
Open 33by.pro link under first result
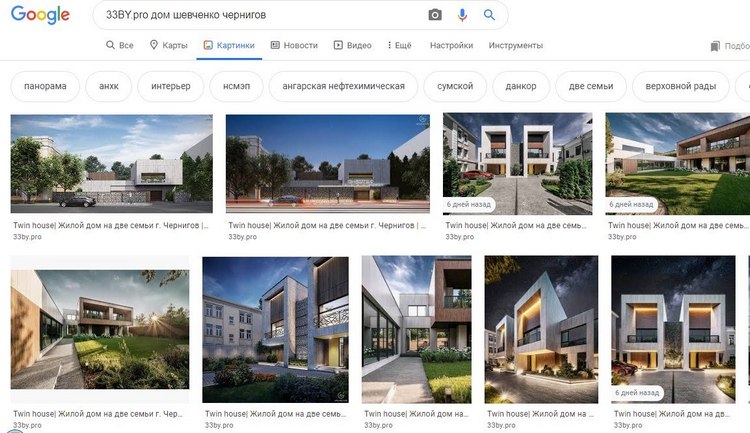[x=27, y=237]
